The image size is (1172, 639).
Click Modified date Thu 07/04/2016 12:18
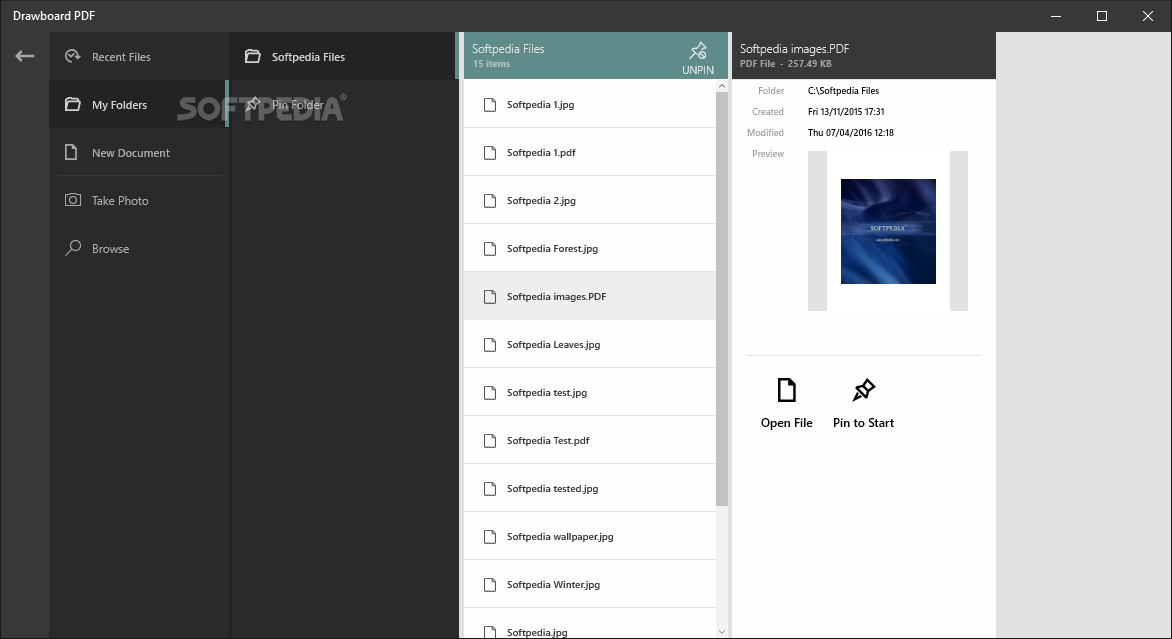[x=851, y=132]
